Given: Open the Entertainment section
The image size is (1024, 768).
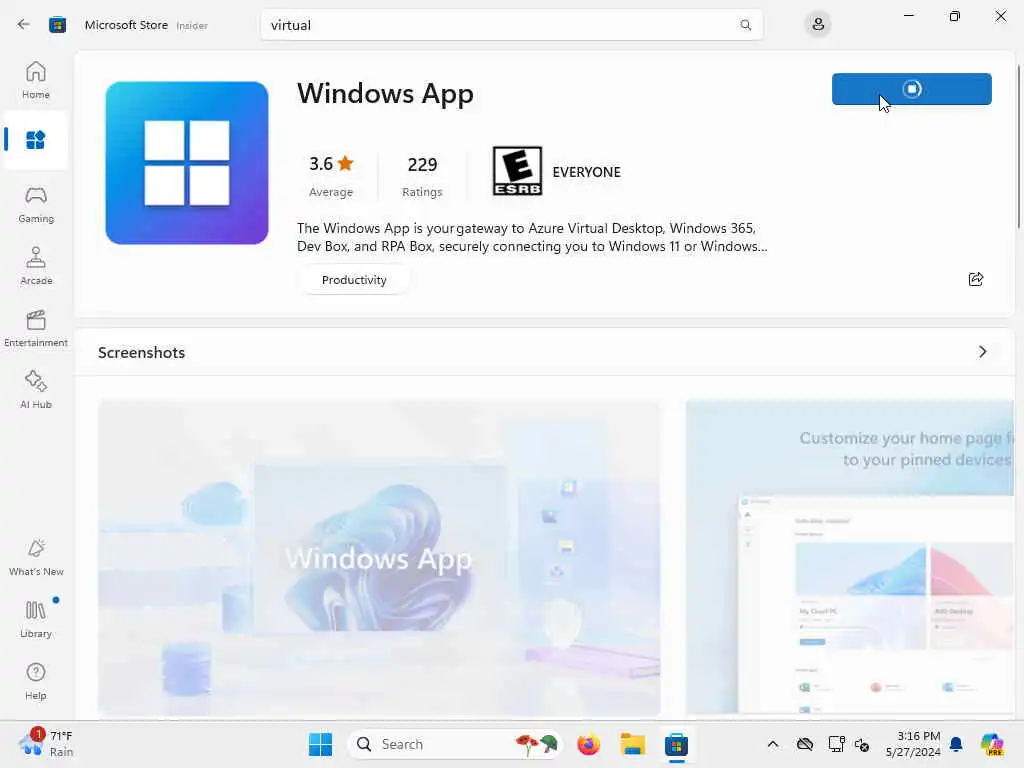Looking at the screenshot, I should click(x=35, y=328).
